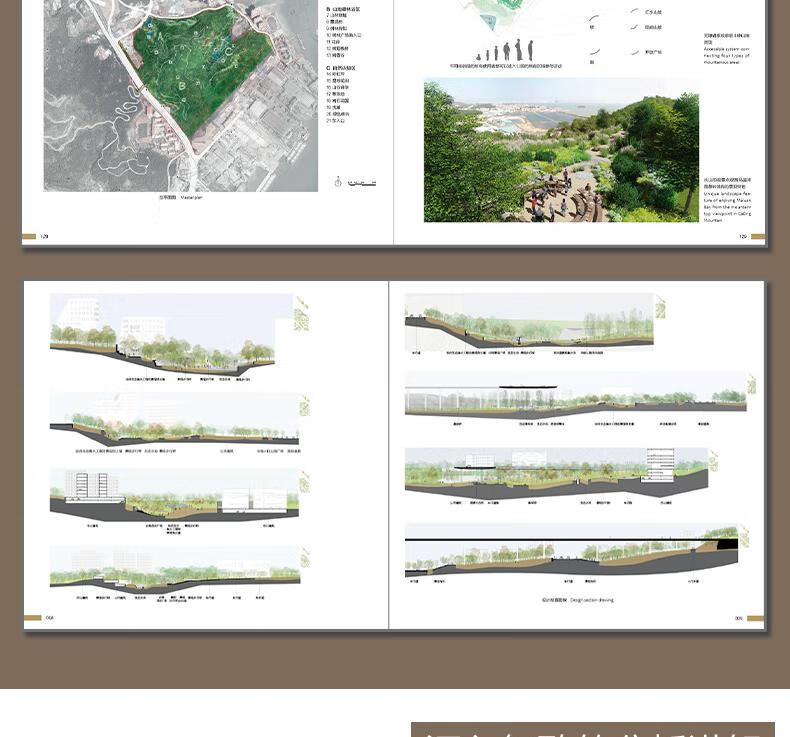This screenshot has width=790, height=737.
Task: Click the human figure scale silhouettes diagram
Action: [x=508, y=51]
